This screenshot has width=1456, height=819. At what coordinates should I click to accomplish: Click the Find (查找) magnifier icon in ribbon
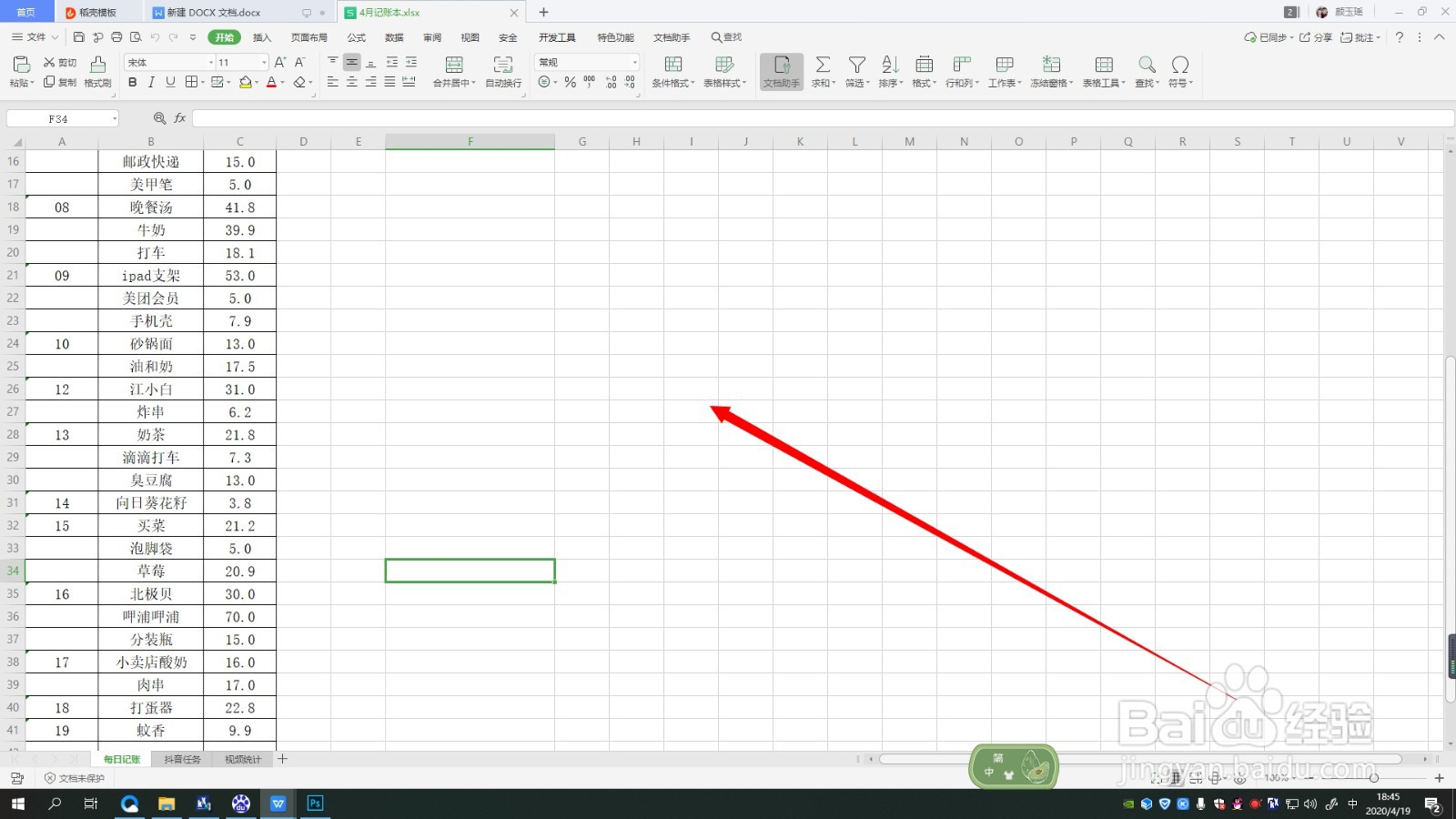pos(1147,65)
